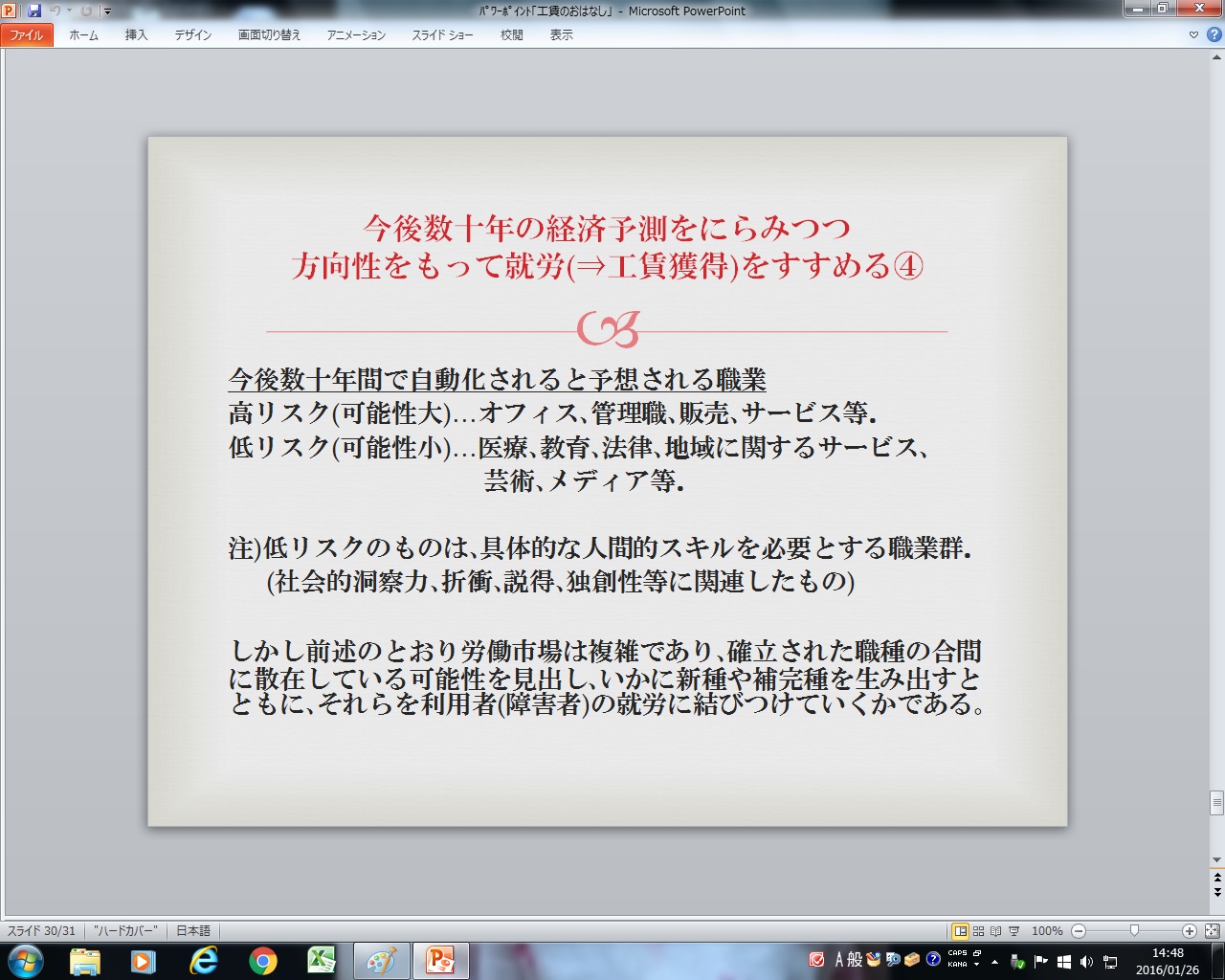The height and width of the screenshot is (980, 1225).
Task: Click paragraph starting しかし前述のとおり
Action: tap(608, 679)
